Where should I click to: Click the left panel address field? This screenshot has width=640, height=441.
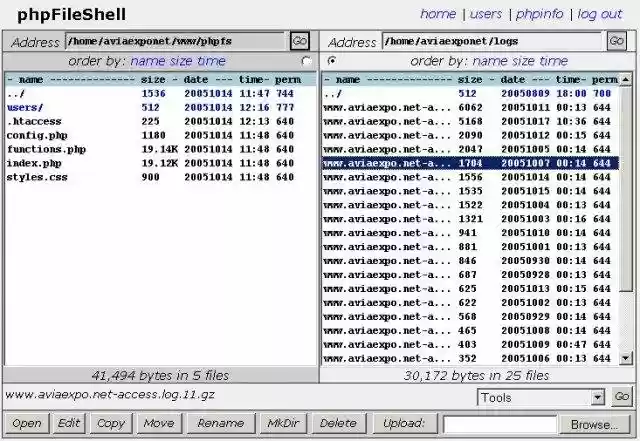[x=176, y=41]
